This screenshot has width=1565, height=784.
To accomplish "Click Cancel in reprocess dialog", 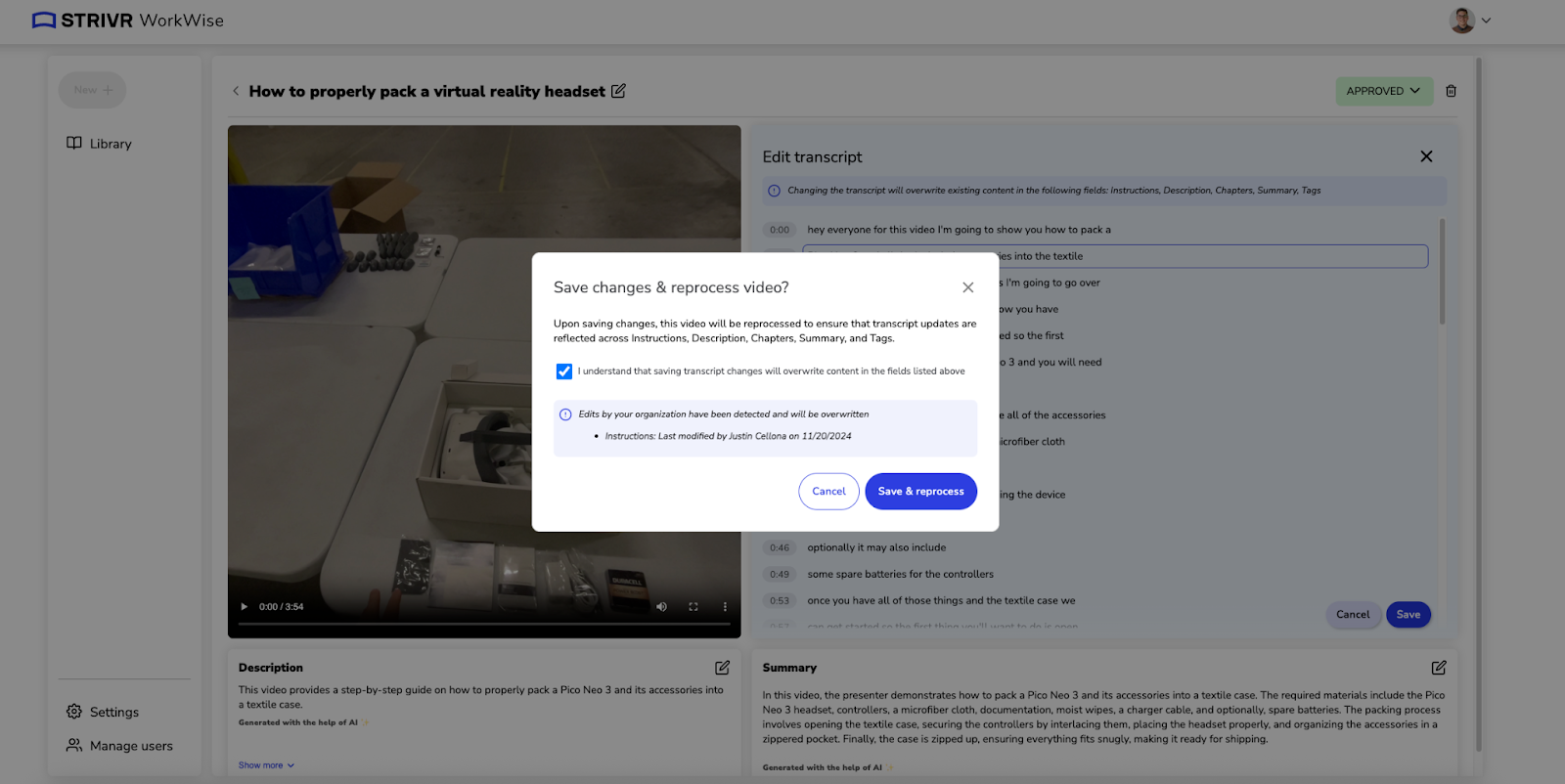I will [828, 492].
